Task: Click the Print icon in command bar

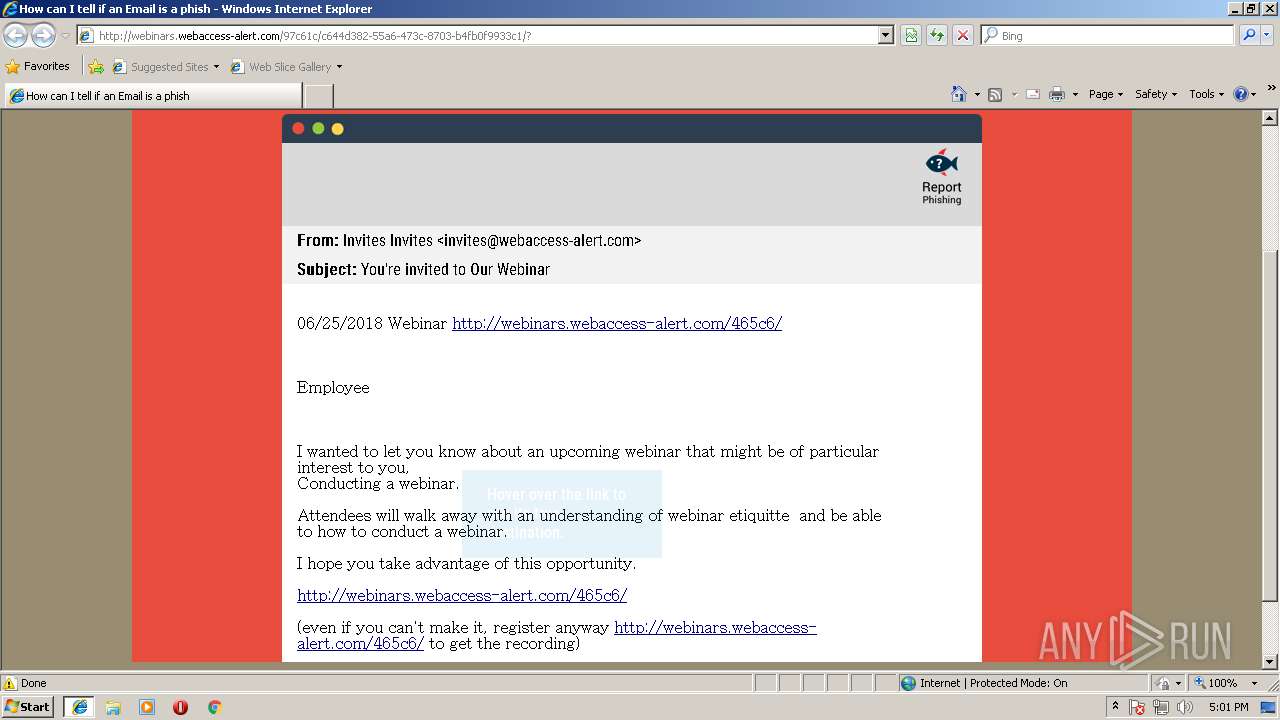Action: tap(1057, 94)
